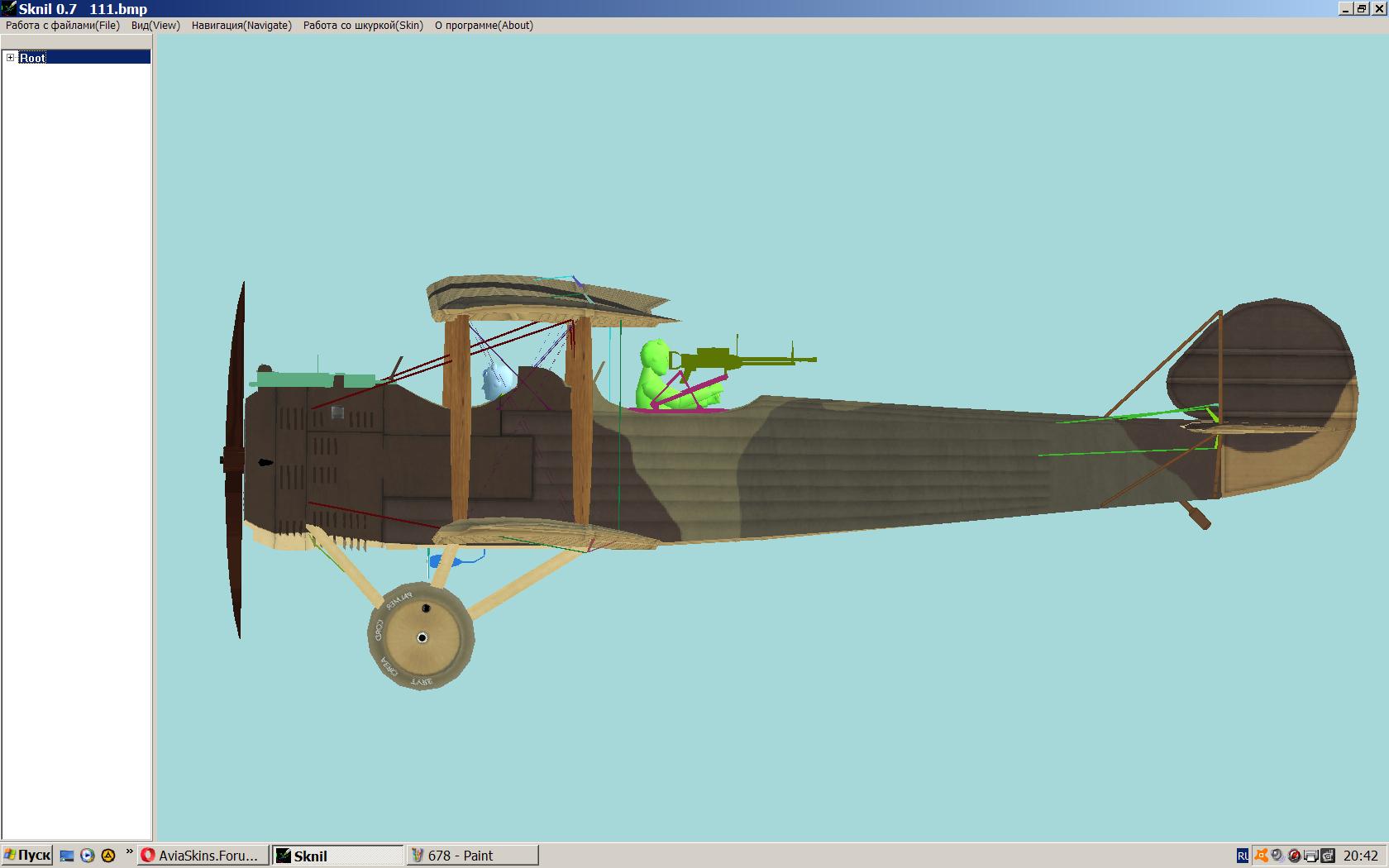Launch the media player quick launch icon
The height and width of the screenshot is (868, 1389).
click(88, 856)
